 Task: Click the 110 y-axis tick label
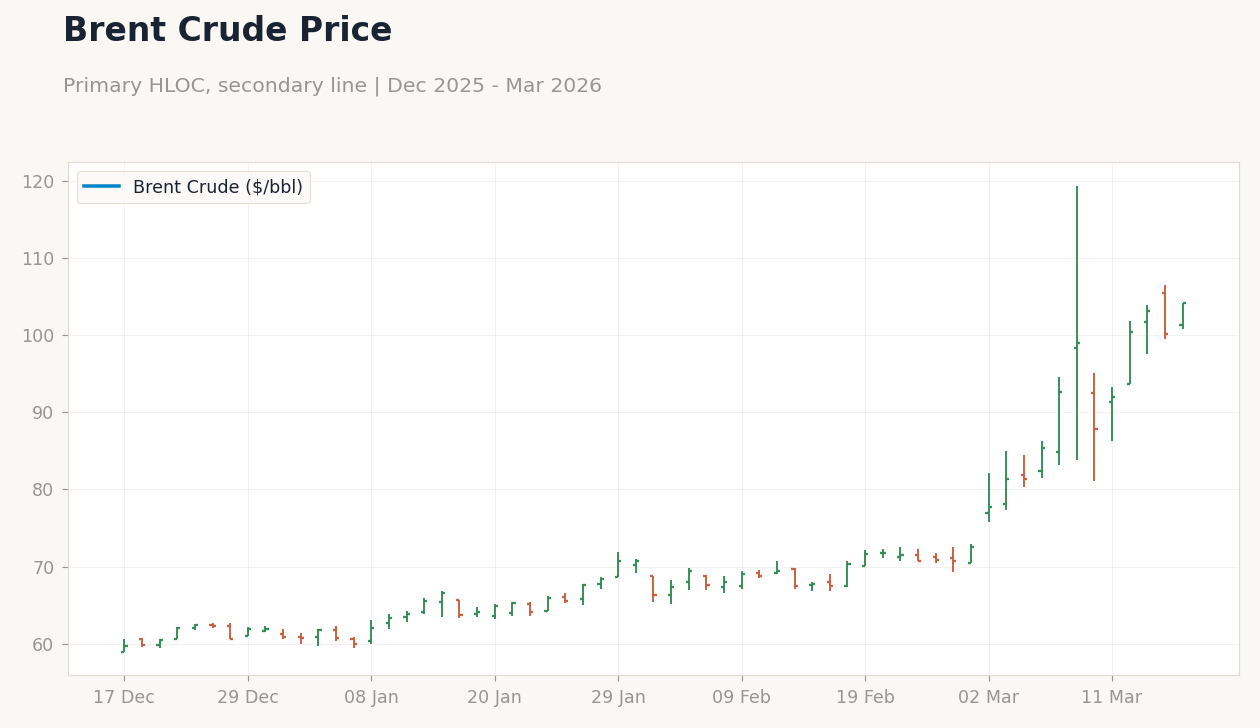[38, 259]
